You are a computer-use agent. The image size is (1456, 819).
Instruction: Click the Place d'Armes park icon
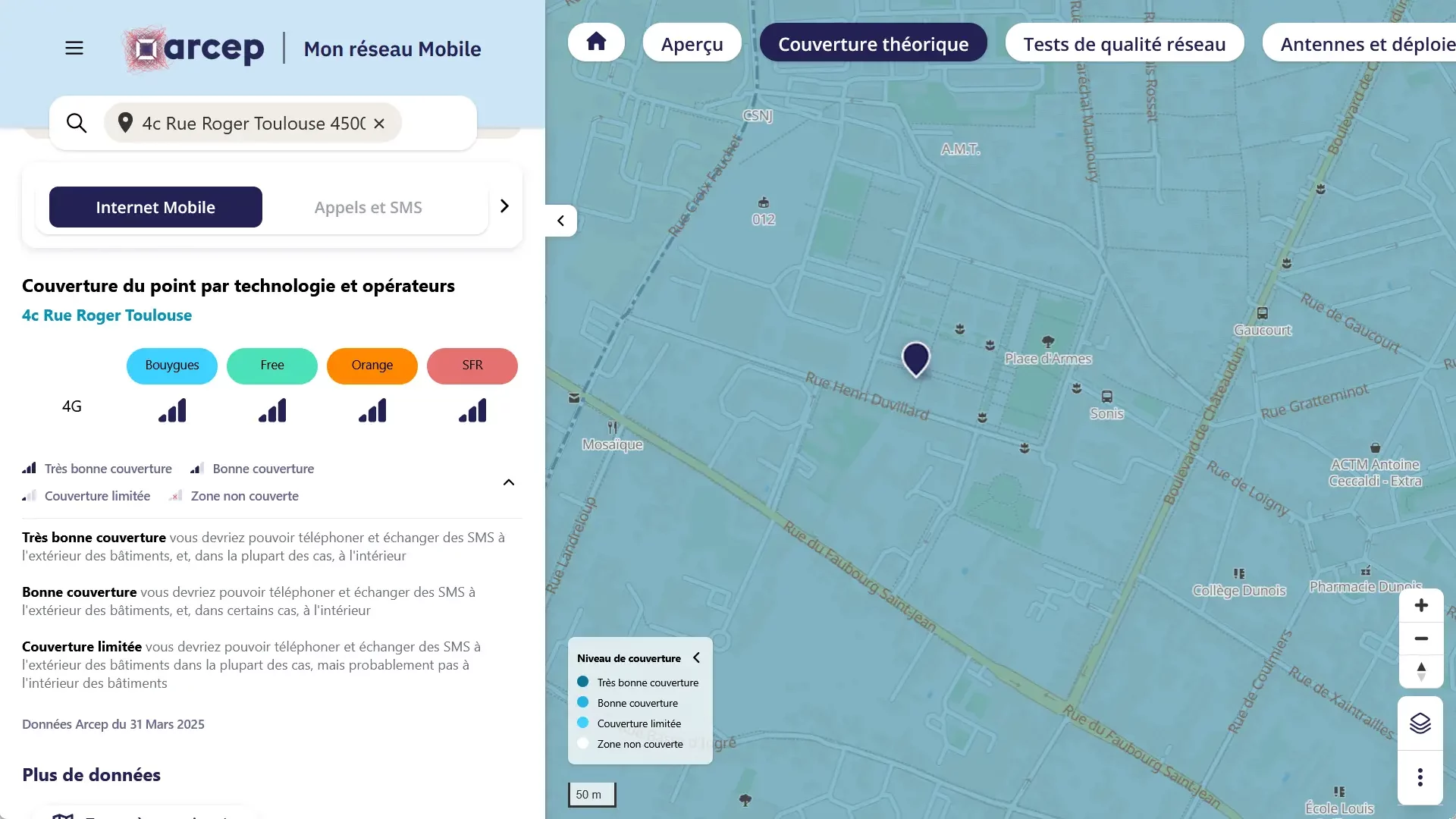click(1048, 342)
